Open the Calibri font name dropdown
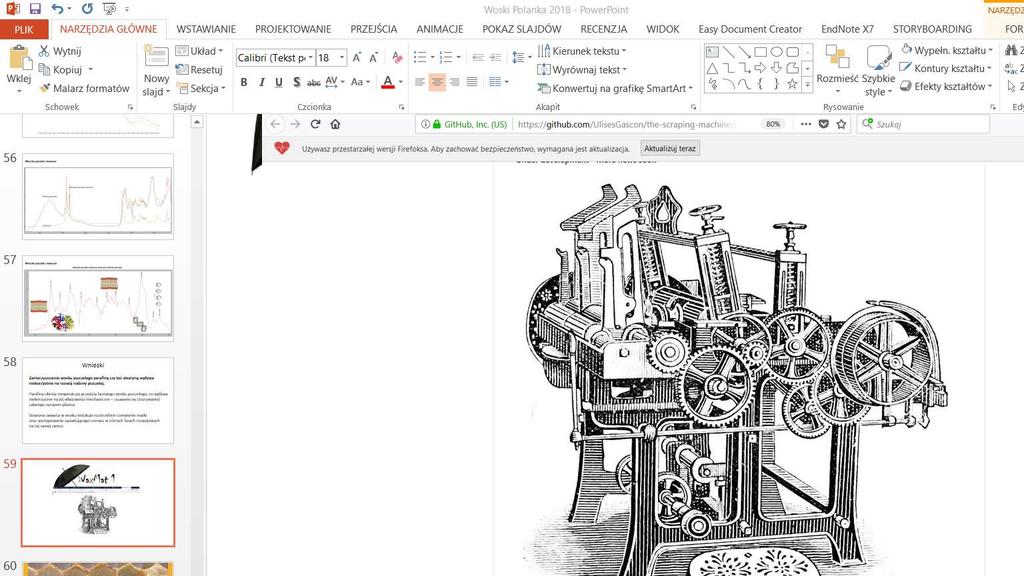The image size is (1024, 576). [310, 58]
